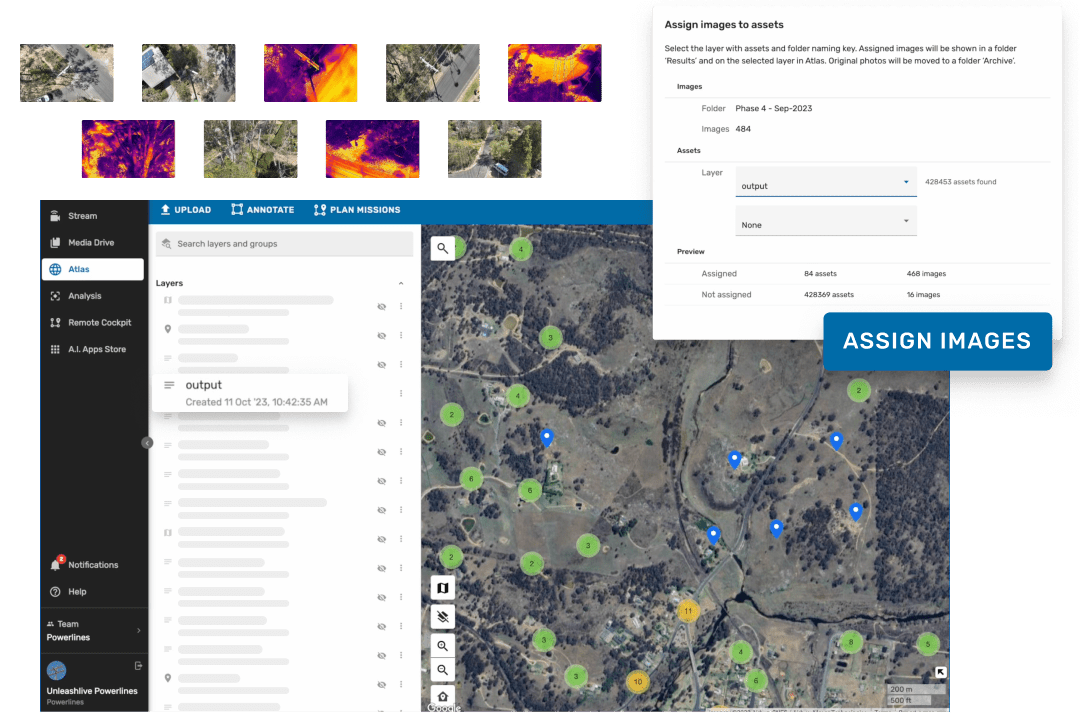The width and height of the screenshot is (1080, 716).
Task: Open the Layer dropdown showing 'output'
Action: [x=826, y=185]
